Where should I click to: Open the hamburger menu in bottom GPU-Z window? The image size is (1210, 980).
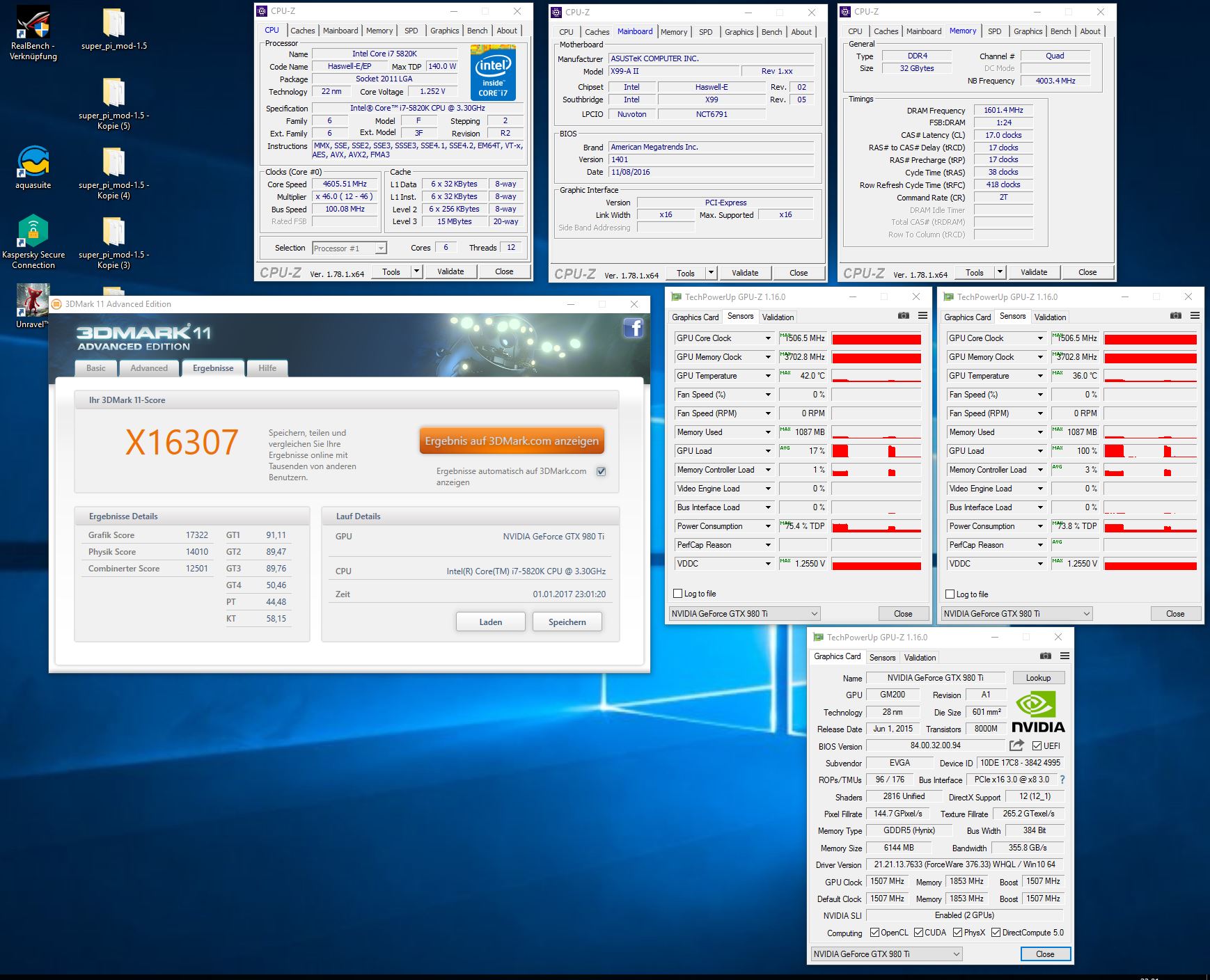(x=1064, y=656)
